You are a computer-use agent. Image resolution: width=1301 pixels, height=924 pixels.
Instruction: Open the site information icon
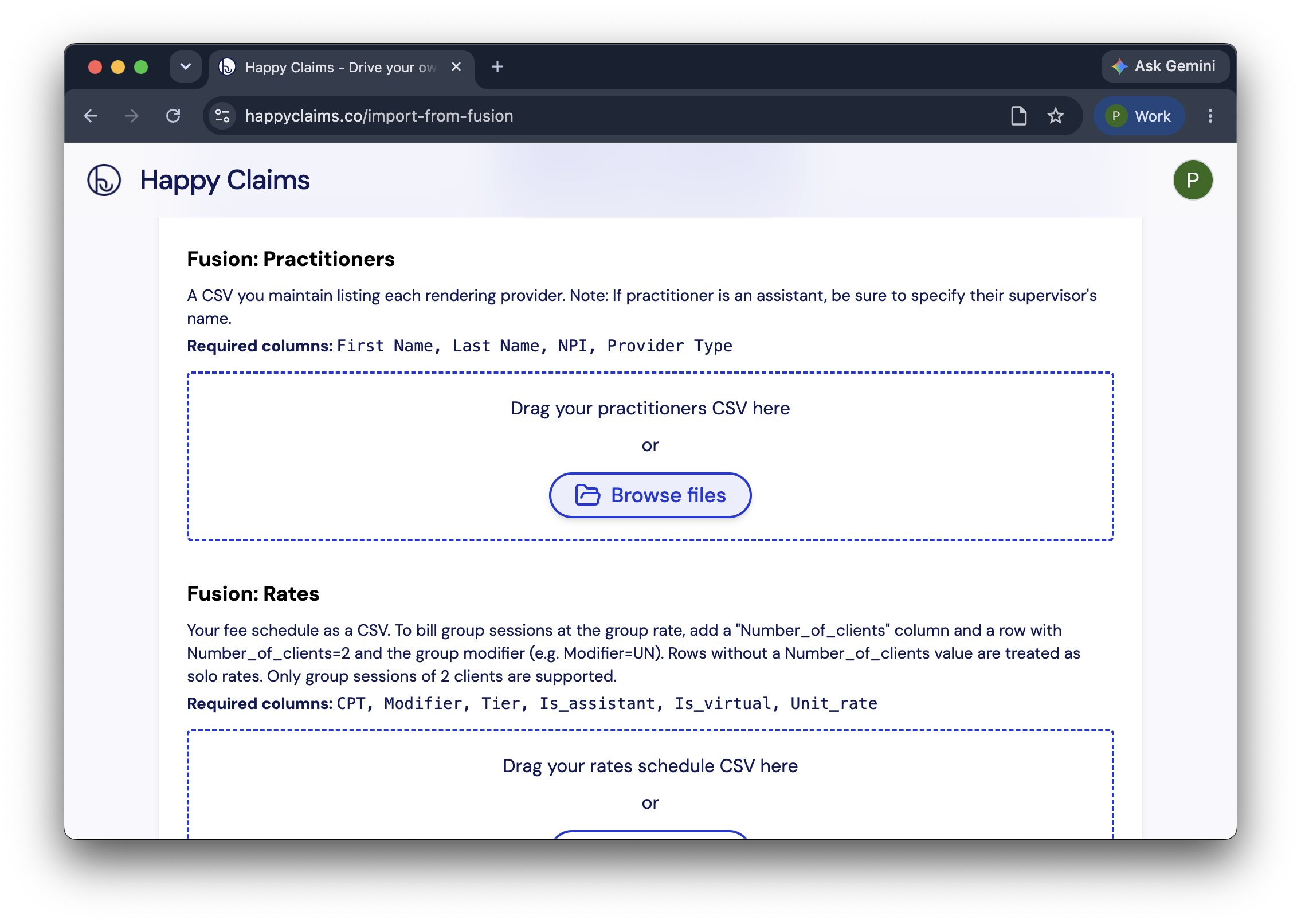(222, 116)
